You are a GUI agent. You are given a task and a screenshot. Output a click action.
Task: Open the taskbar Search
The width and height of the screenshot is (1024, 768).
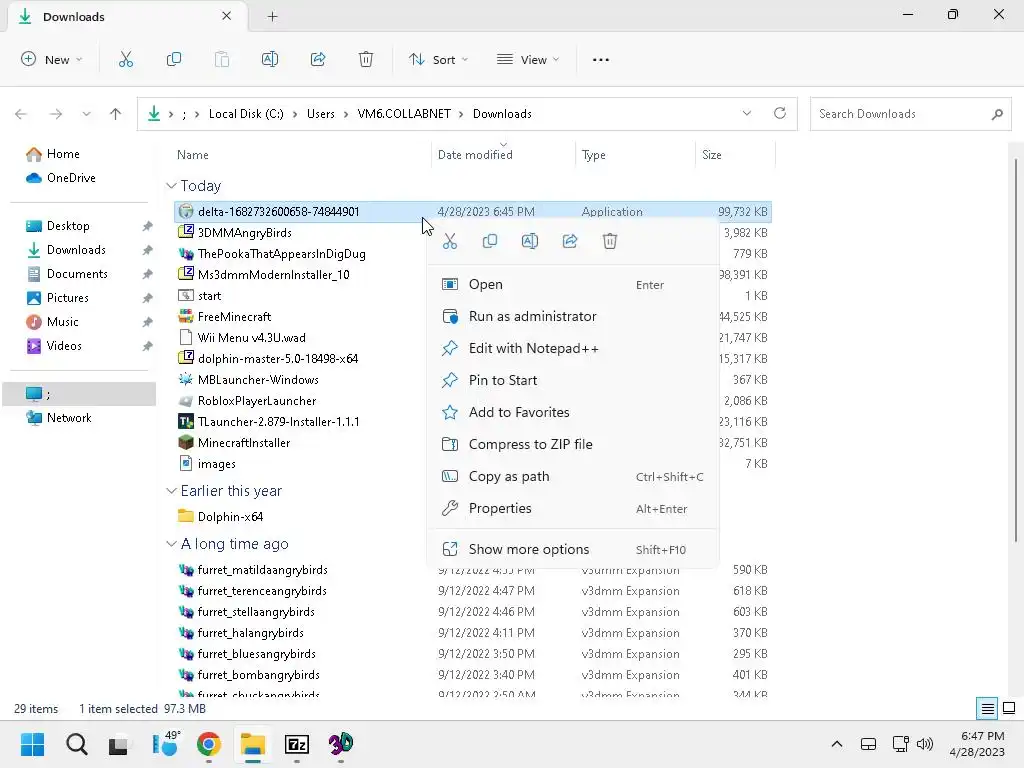point(76,744)
